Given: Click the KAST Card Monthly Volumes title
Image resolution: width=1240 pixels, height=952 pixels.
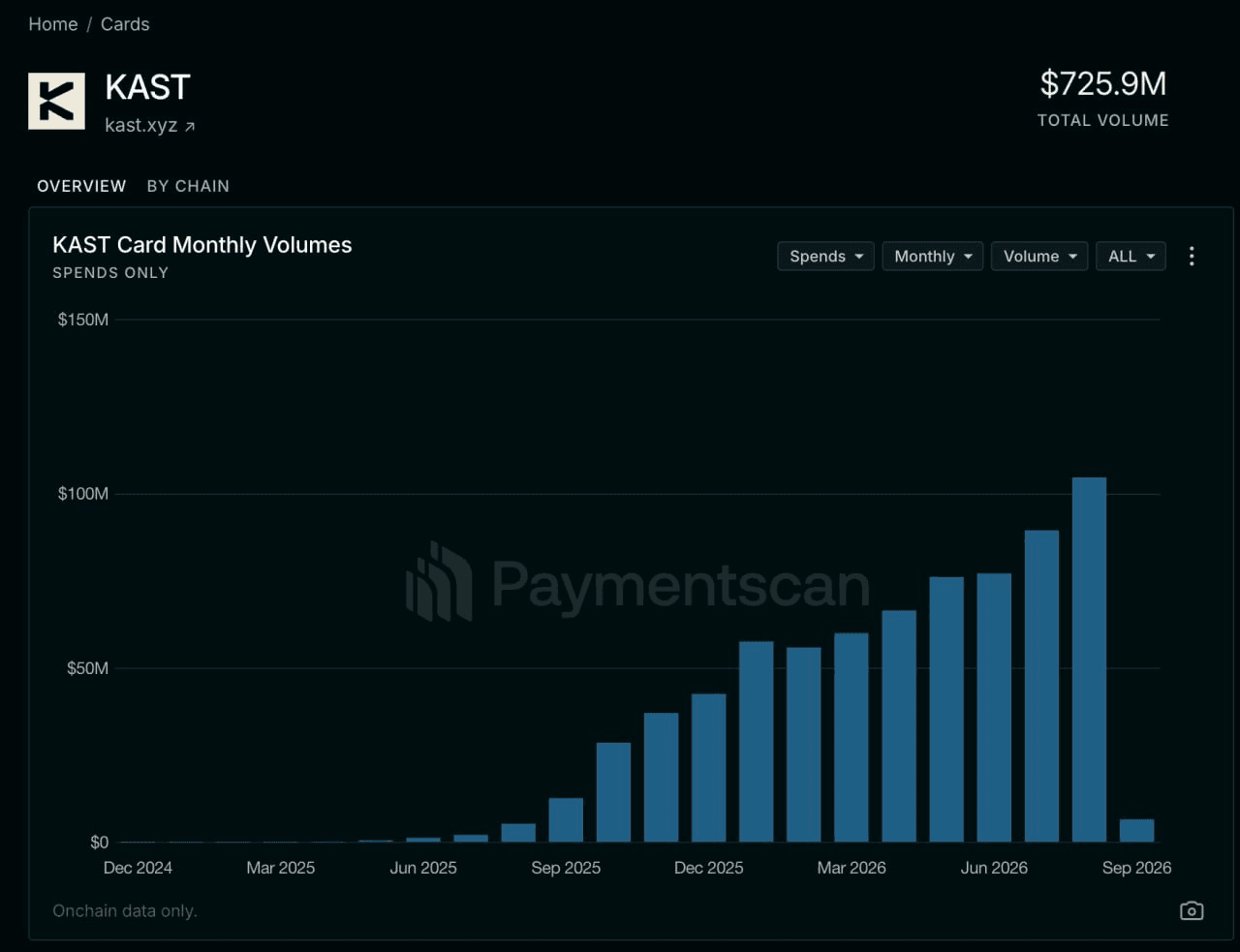Looking at the screenshot, I should tap(202, 245).
